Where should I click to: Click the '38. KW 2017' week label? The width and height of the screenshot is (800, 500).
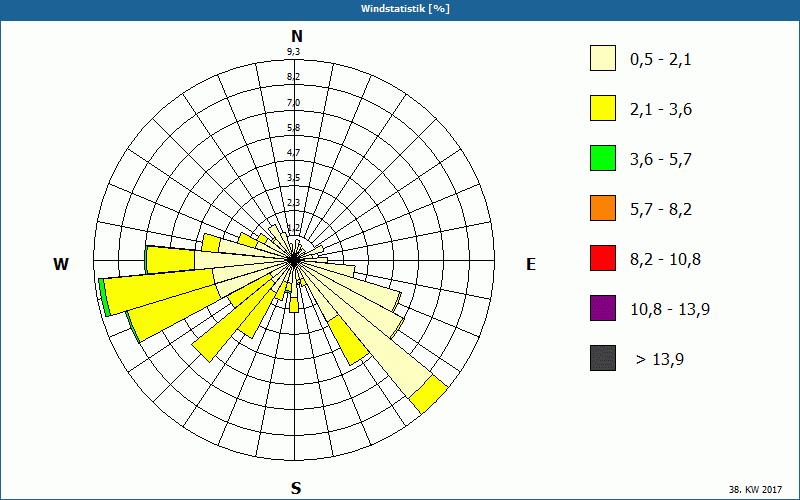click(x=755, y=489)
